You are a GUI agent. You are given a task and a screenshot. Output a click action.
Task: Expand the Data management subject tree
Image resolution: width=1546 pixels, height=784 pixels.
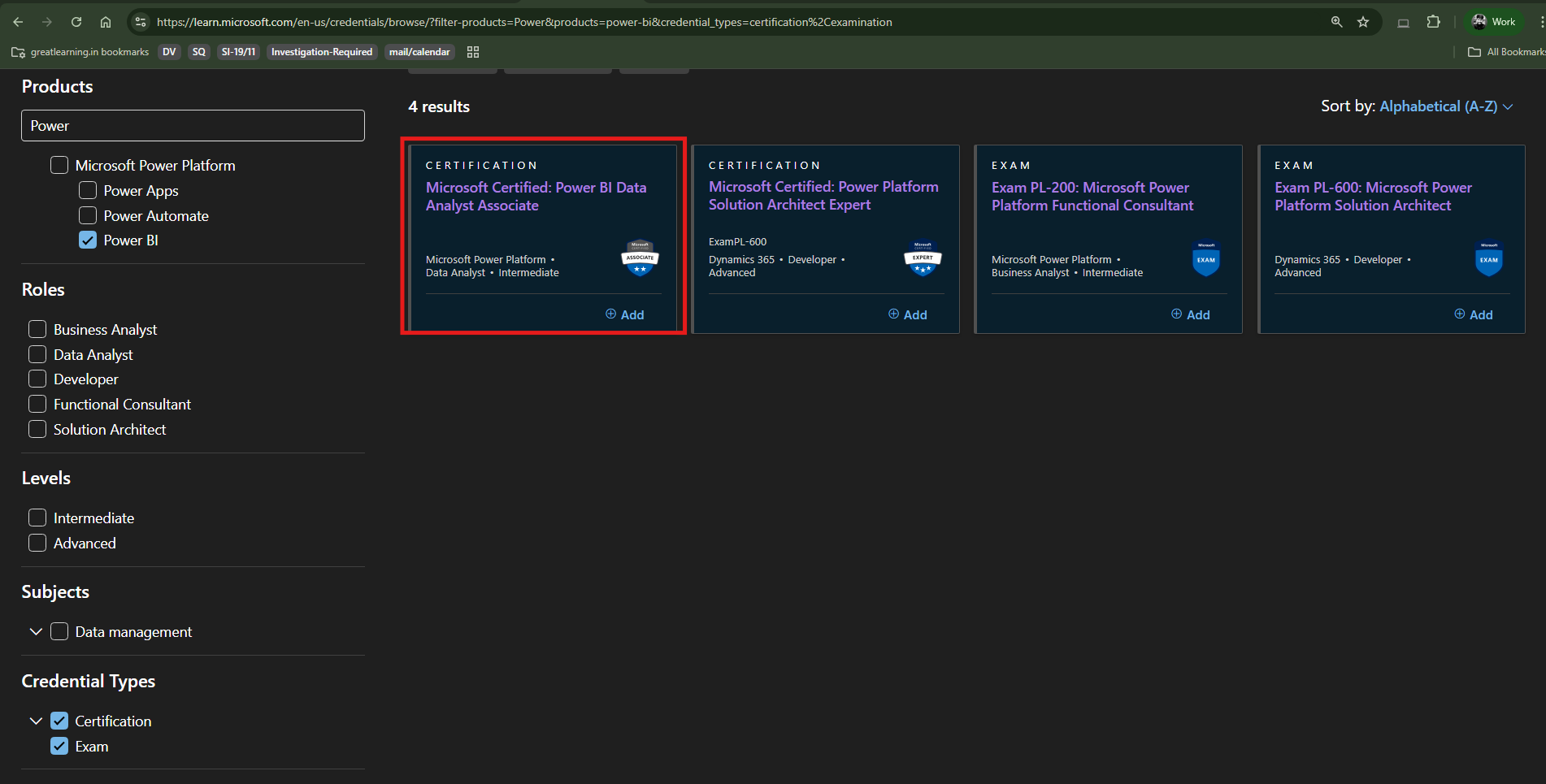36,631
